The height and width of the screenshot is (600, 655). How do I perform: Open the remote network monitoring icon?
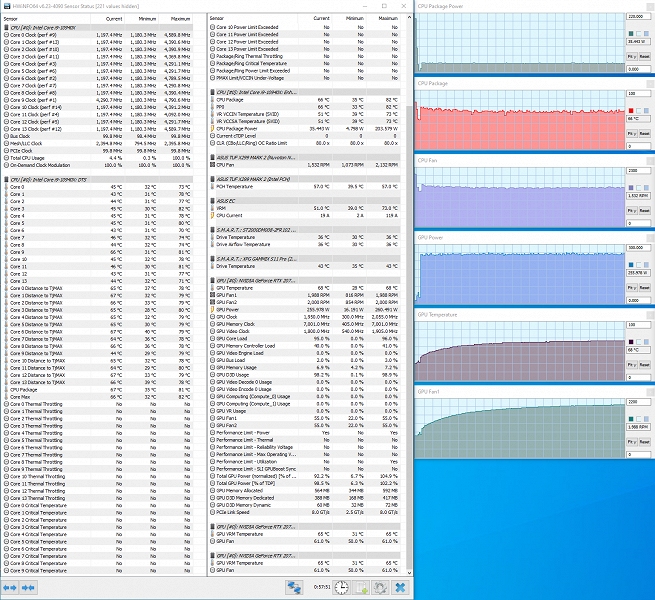click(294, 587)
